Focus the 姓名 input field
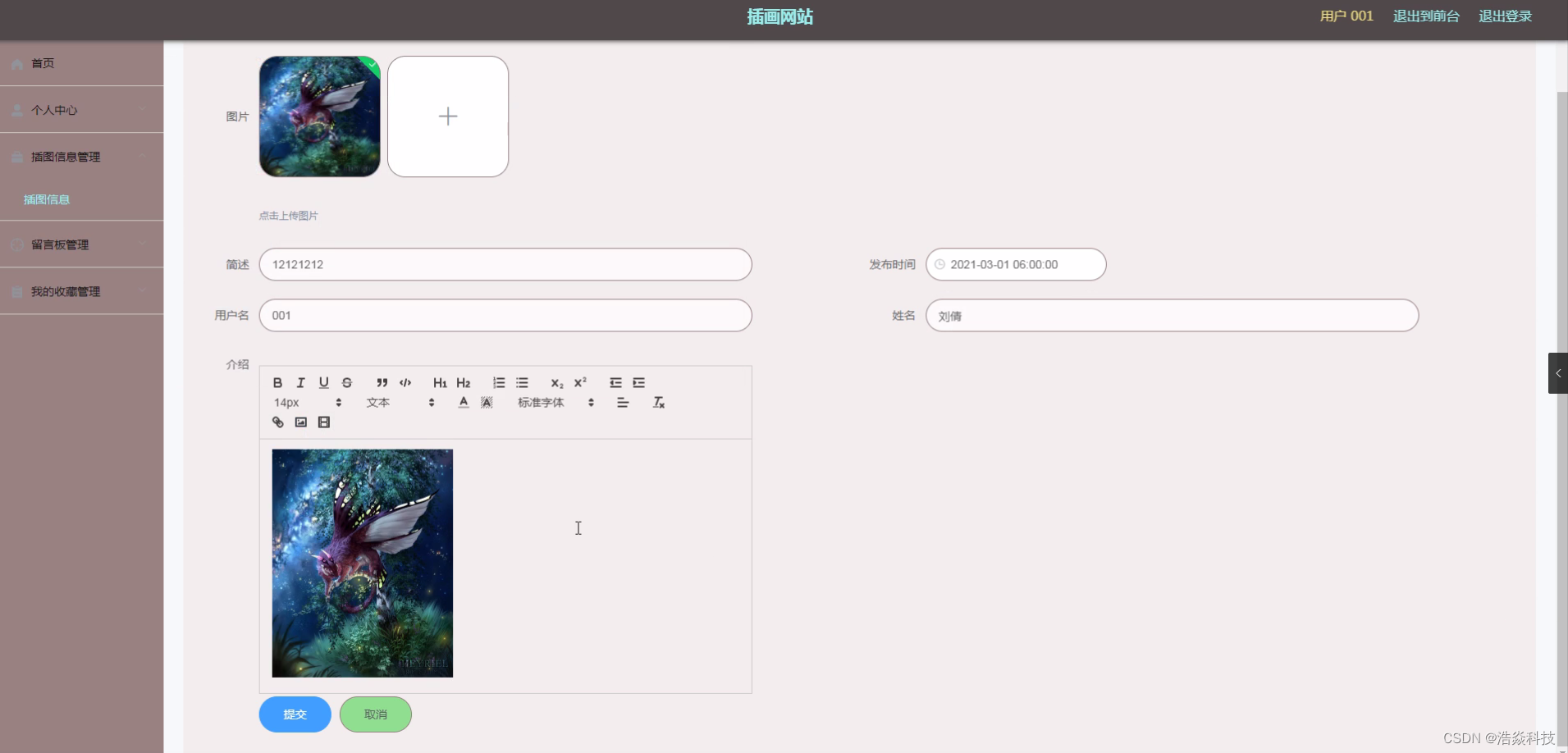Screen dimensions: 1568x753 (1172, 316)
